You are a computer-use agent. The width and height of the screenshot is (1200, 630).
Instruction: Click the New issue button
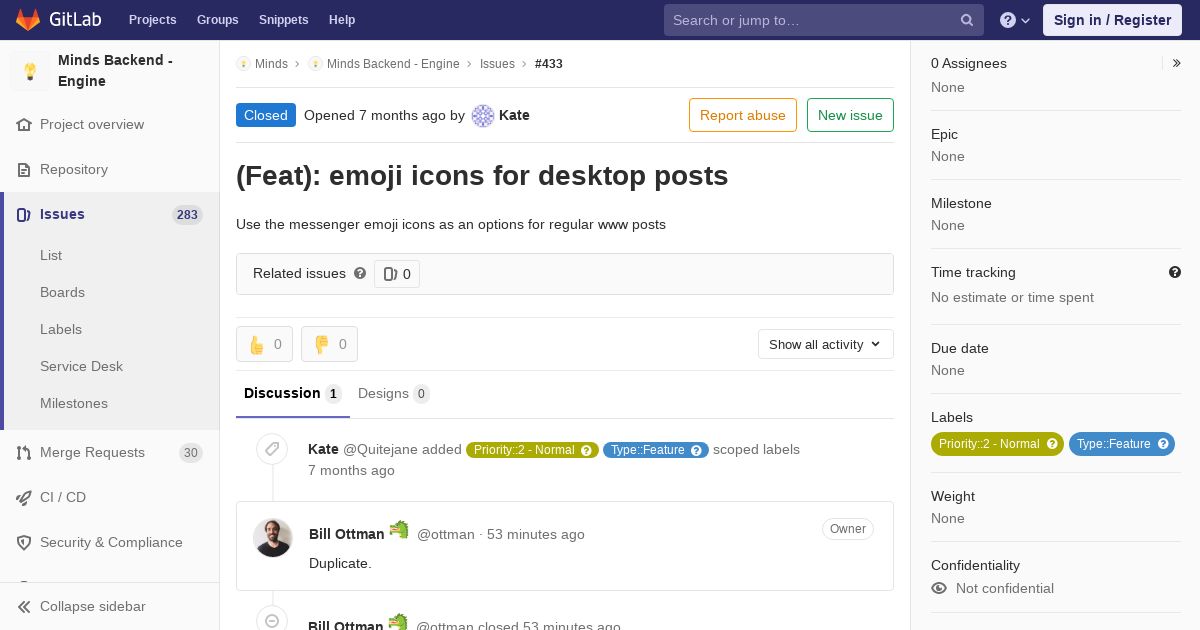click(x=850, y=115)
